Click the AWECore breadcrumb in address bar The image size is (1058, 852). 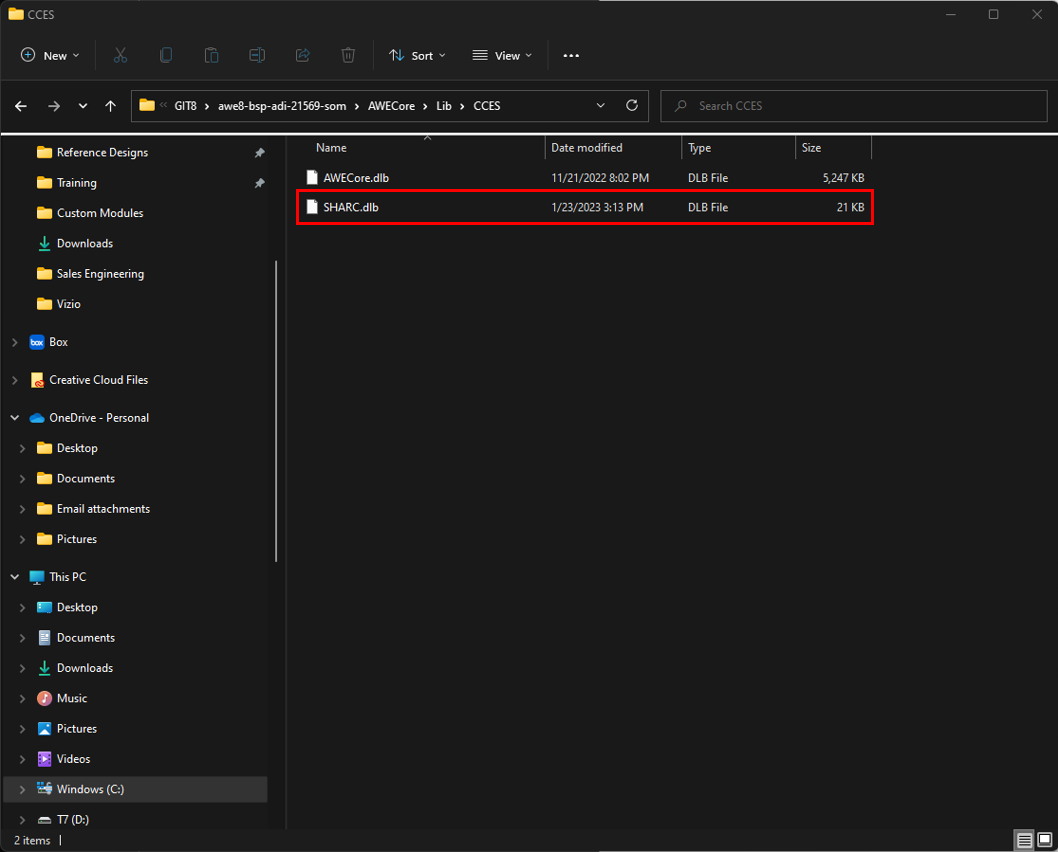tap(397, 106)
